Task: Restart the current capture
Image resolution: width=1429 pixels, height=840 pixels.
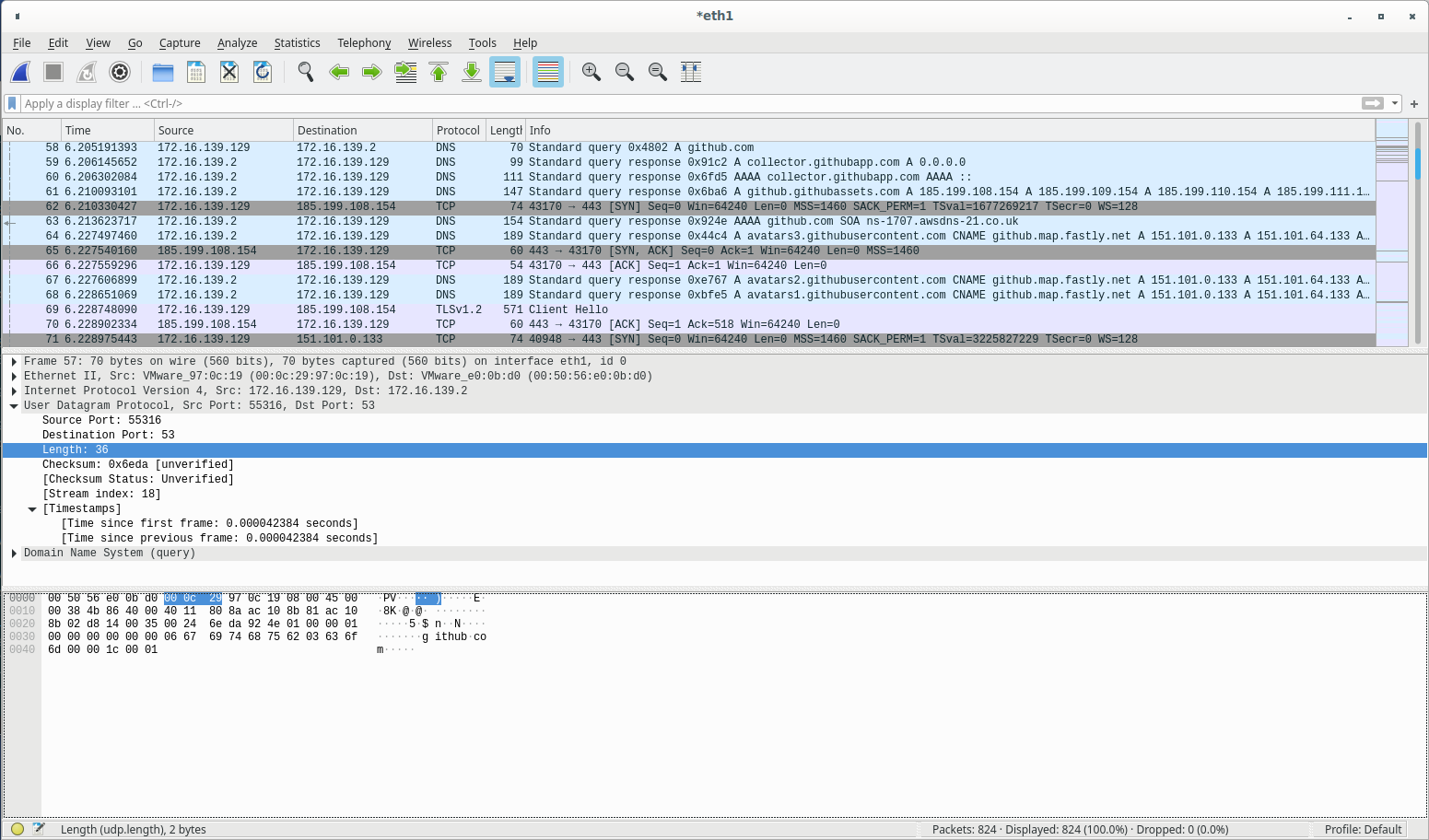Action: (87, 72)
